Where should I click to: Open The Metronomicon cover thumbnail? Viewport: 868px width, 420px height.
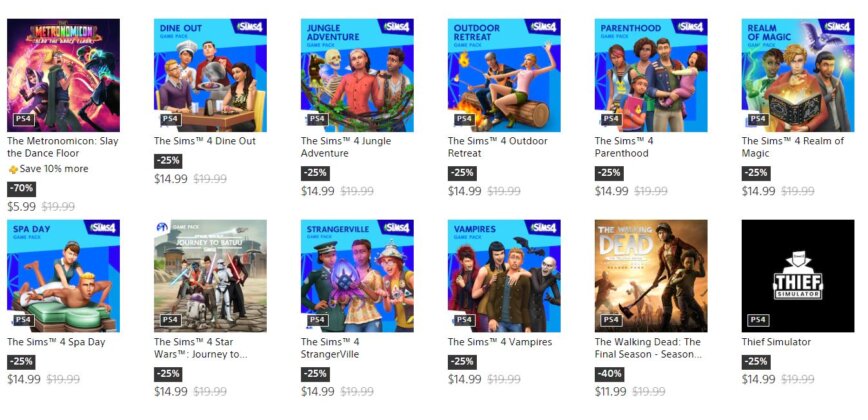click(63, 75)
